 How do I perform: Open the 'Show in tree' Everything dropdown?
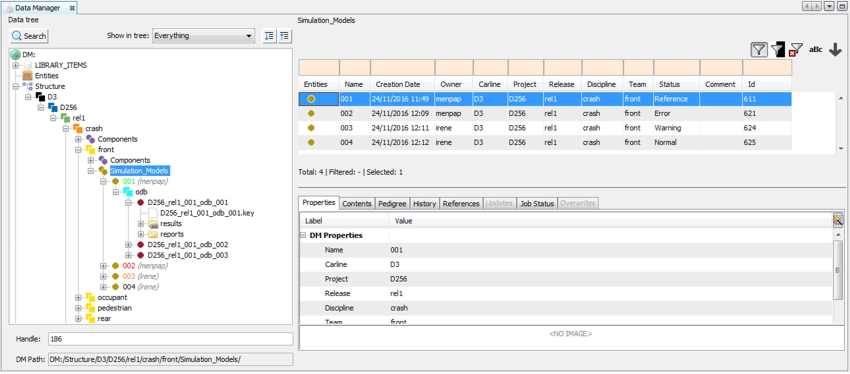click(203, 36)
